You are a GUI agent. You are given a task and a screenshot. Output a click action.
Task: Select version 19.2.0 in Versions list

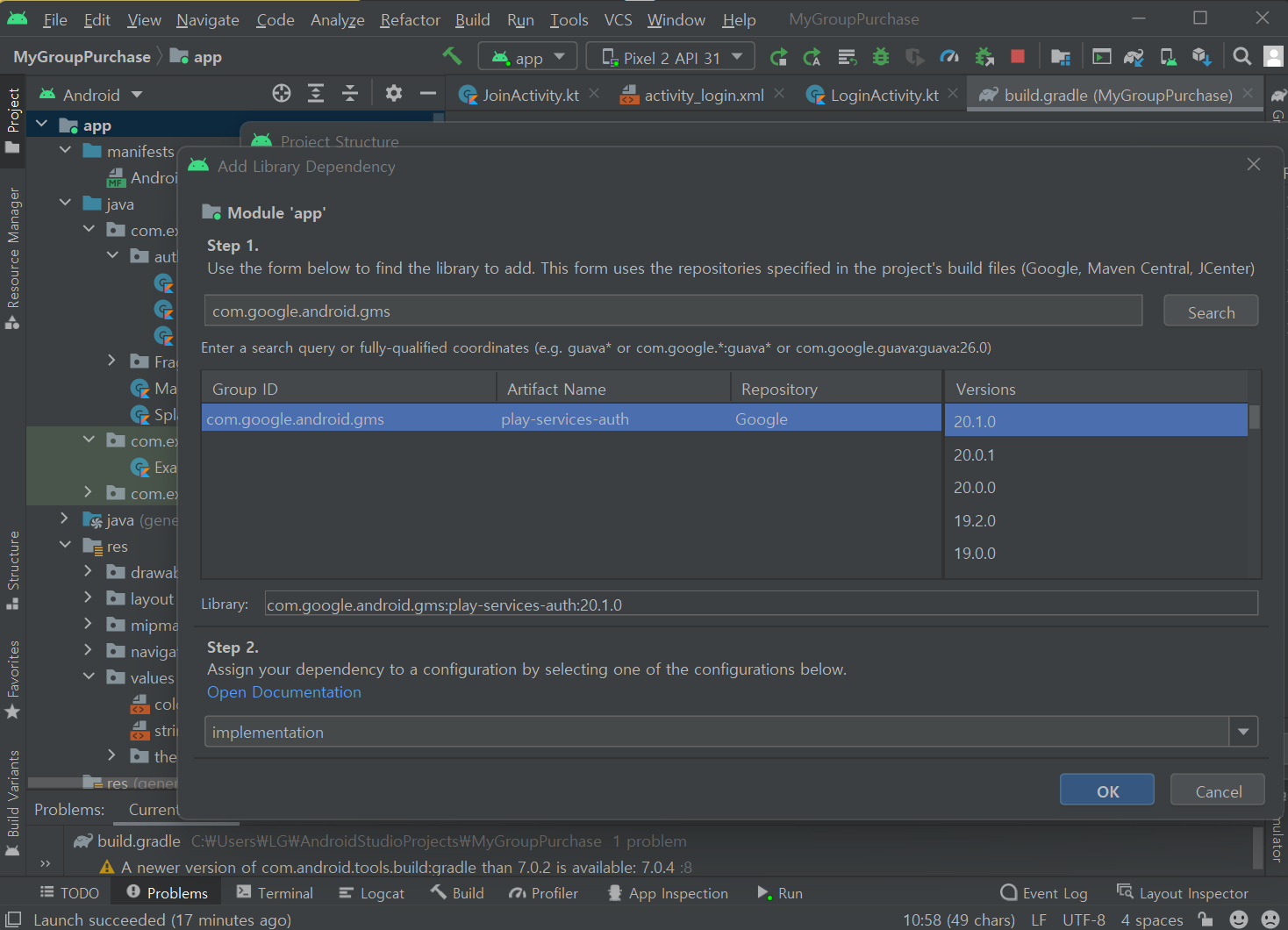point(1096,520)
